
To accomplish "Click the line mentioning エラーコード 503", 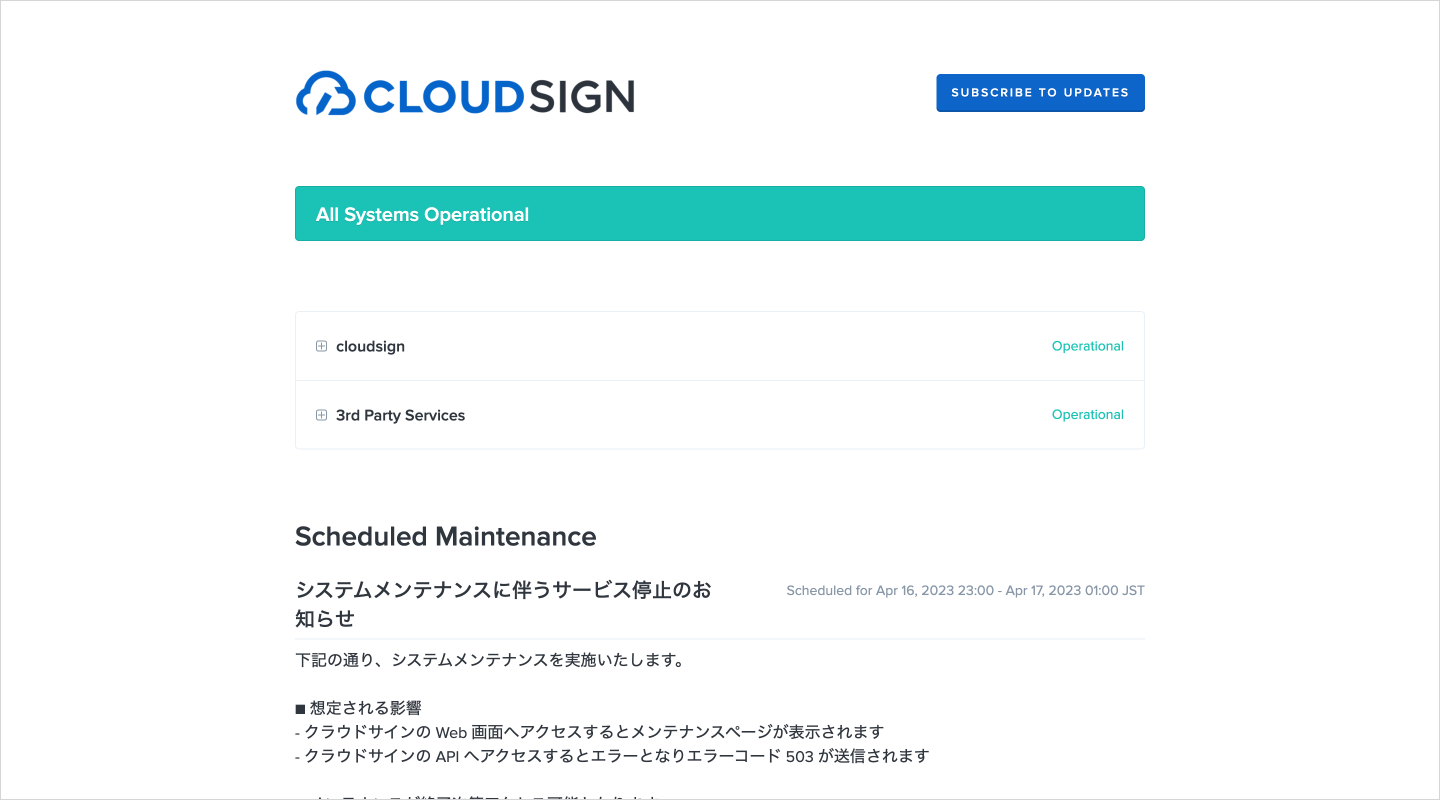I will click(x=612, y=756).
